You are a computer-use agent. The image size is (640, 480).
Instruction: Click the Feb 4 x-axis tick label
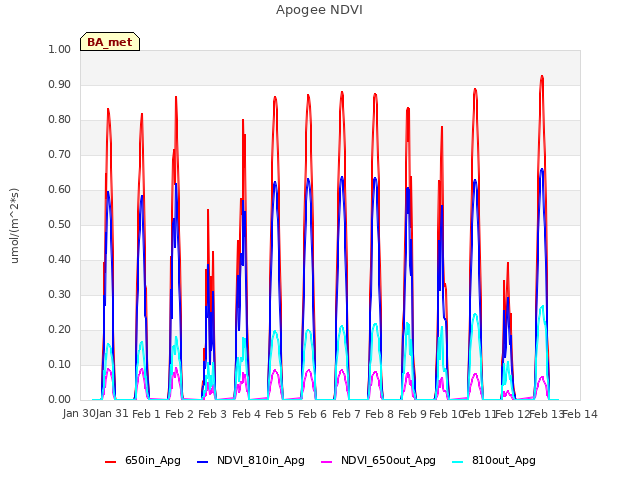click(246, 414)
